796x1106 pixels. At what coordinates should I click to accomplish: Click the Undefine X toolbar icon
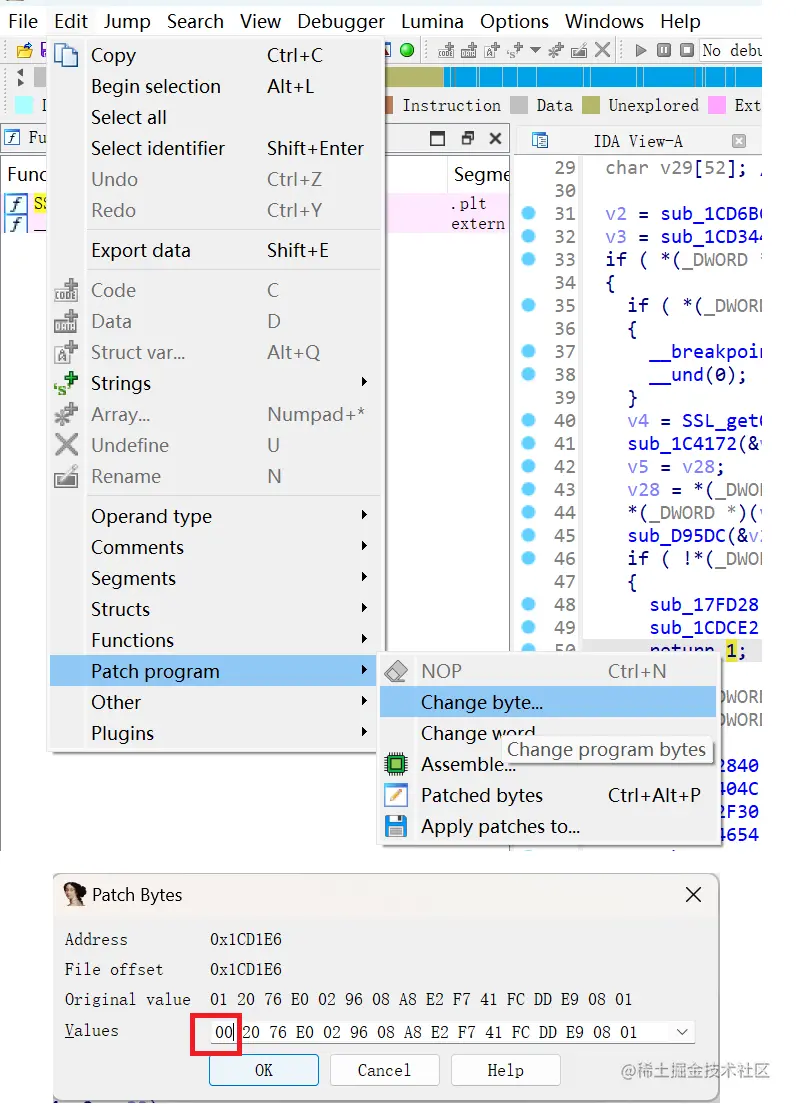(602, 50)
